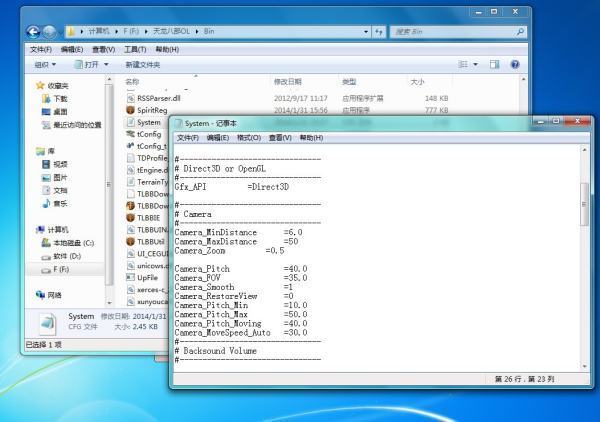Sort by 名称 column header
The image size is (600, 422).
pyautogui.click(x=132, y=81)
